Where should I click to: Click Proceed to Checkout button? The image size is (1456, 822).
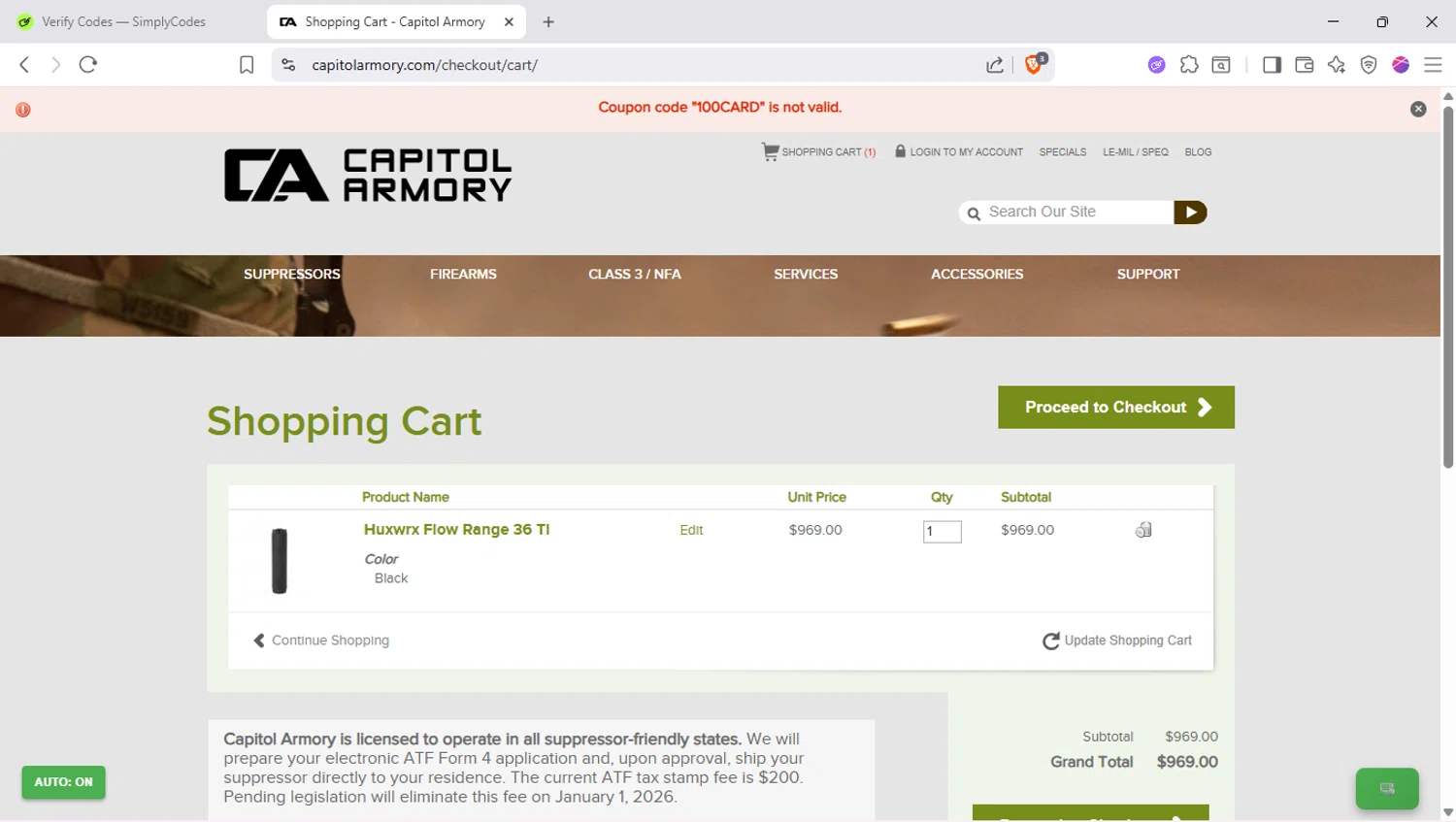pyautogui.click(x=1116, y=408)
